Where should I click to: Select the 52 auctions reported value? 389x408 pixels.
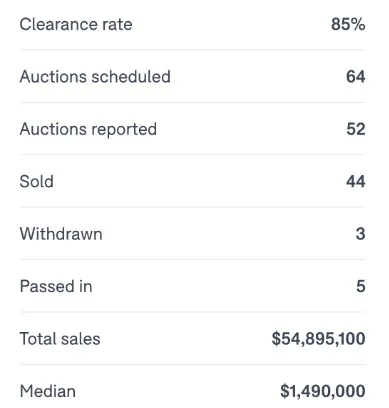click(x=356, y=129)
